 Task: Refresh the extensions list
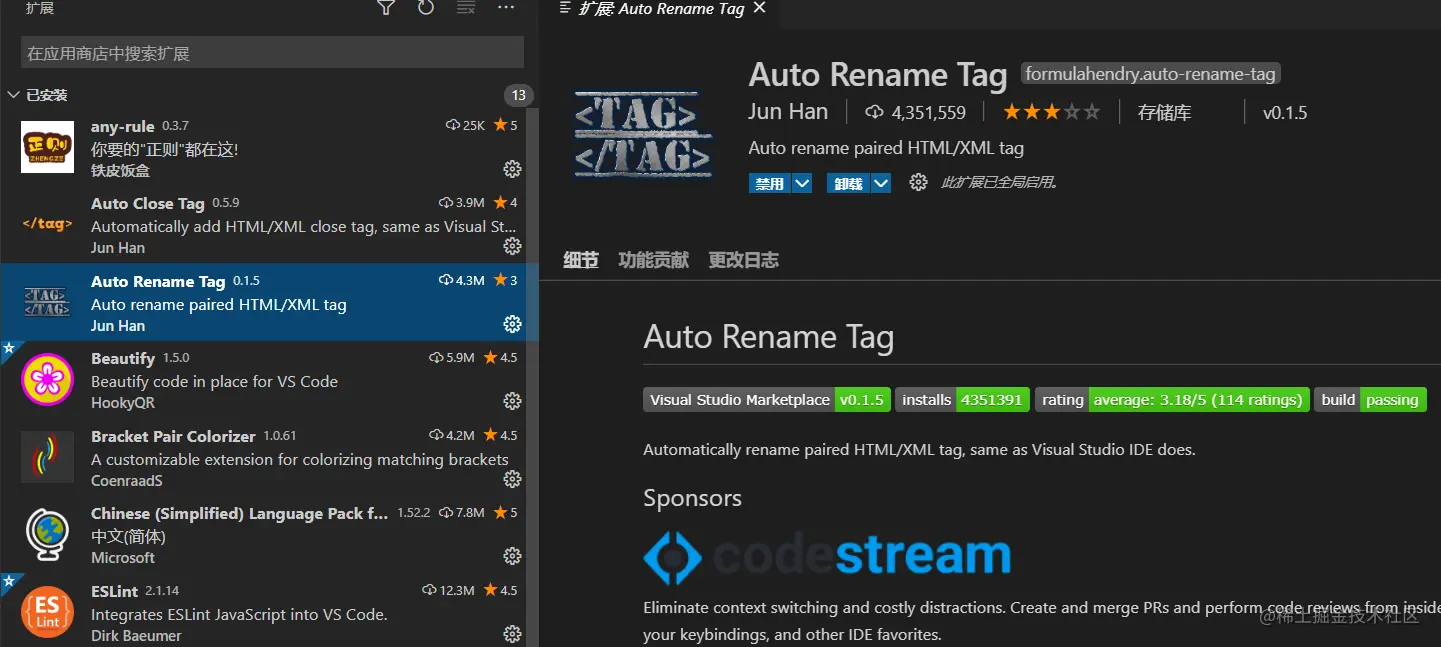coord(426,8)
